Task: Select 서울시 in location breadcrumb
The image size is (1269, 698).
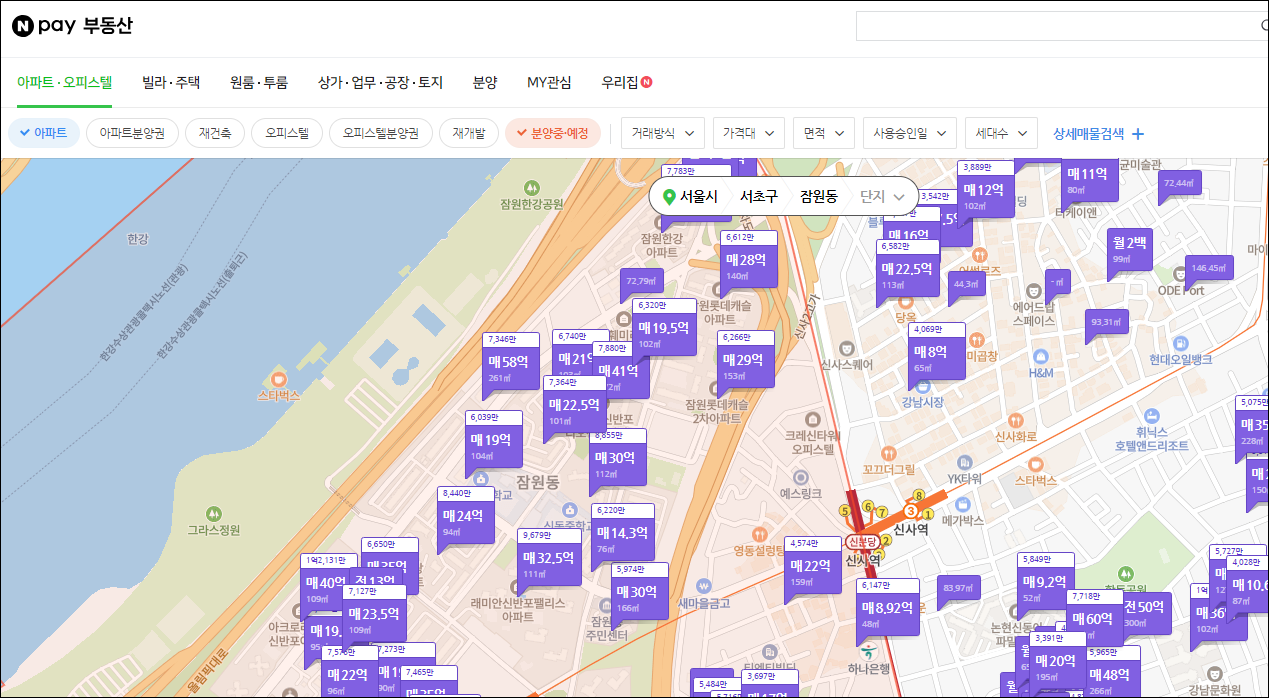Action: pyautogui.click(x=699, y=197)
